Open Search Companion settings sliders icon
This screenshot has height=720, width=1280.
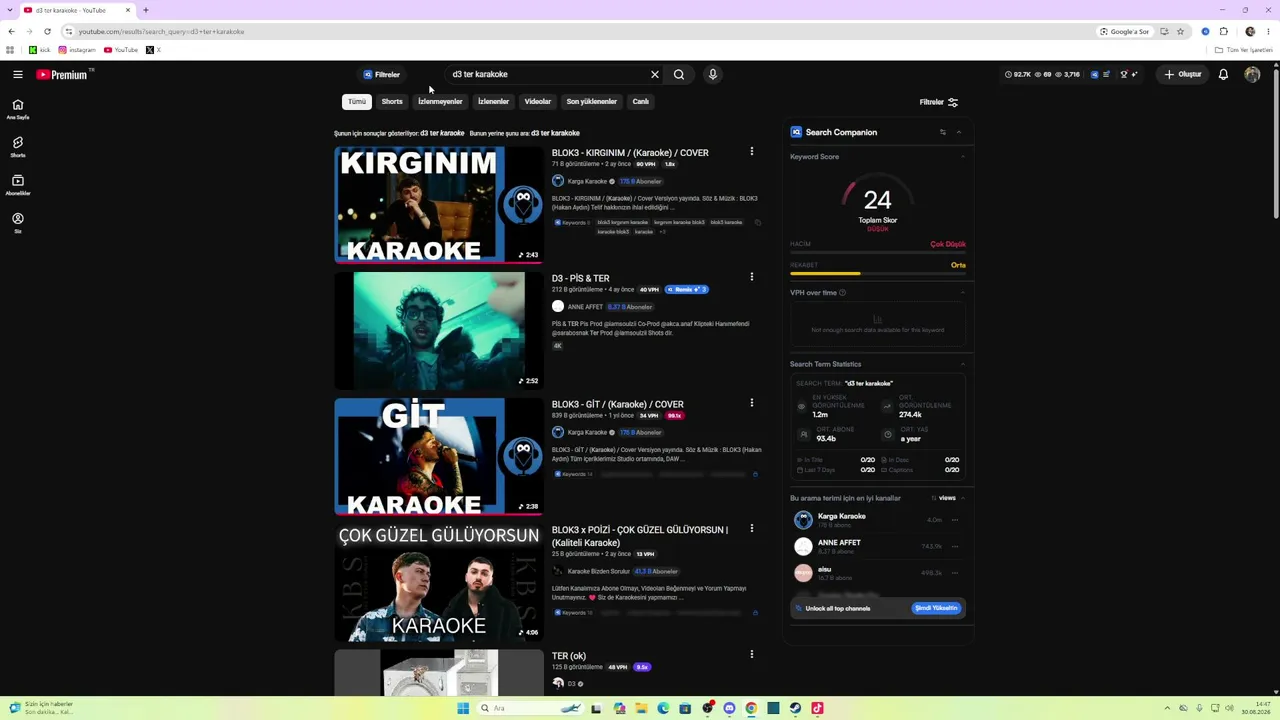click(x=942, y=132)
